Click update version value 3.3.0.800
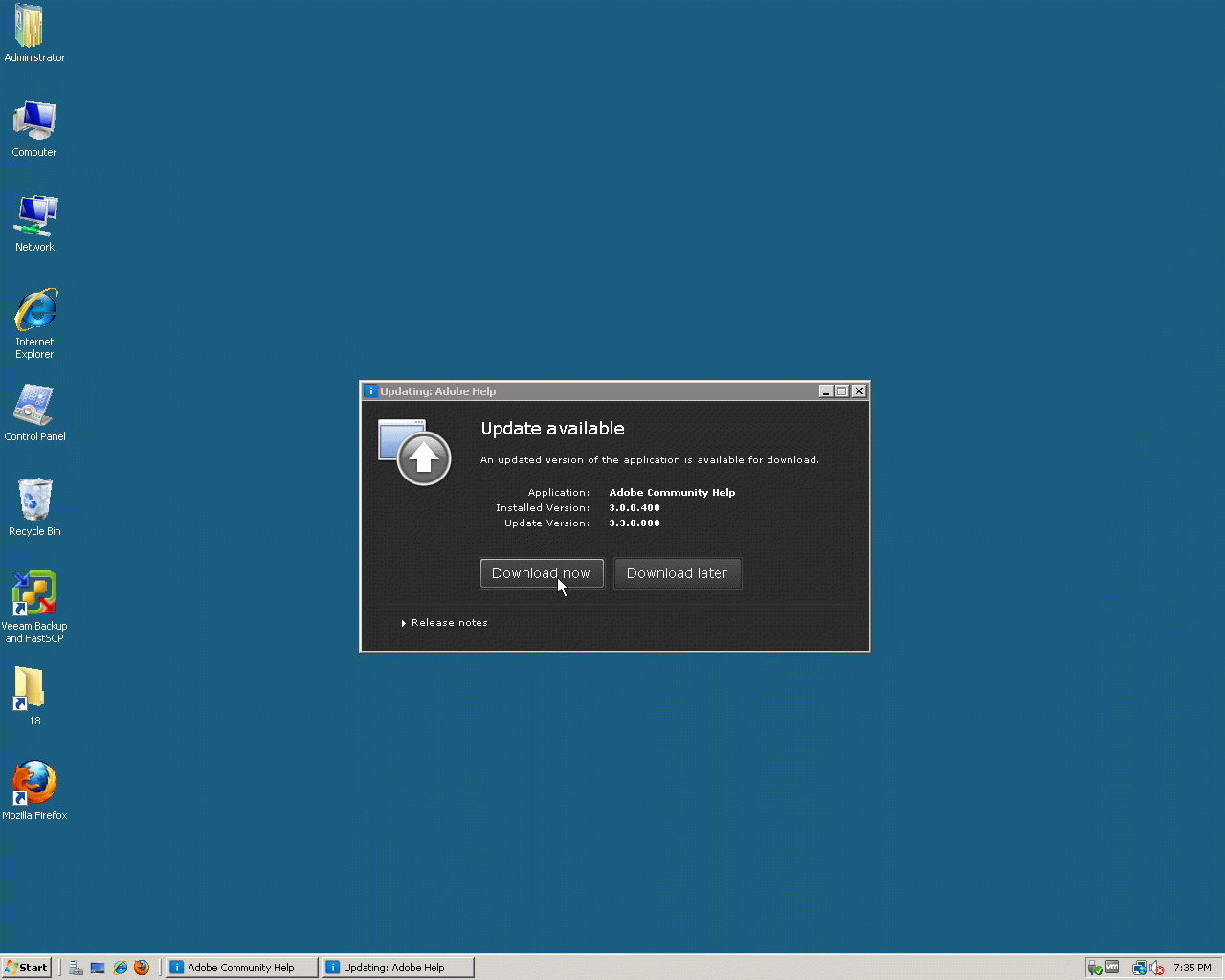This screenshot has width=1225, height=980. (635, 523)
